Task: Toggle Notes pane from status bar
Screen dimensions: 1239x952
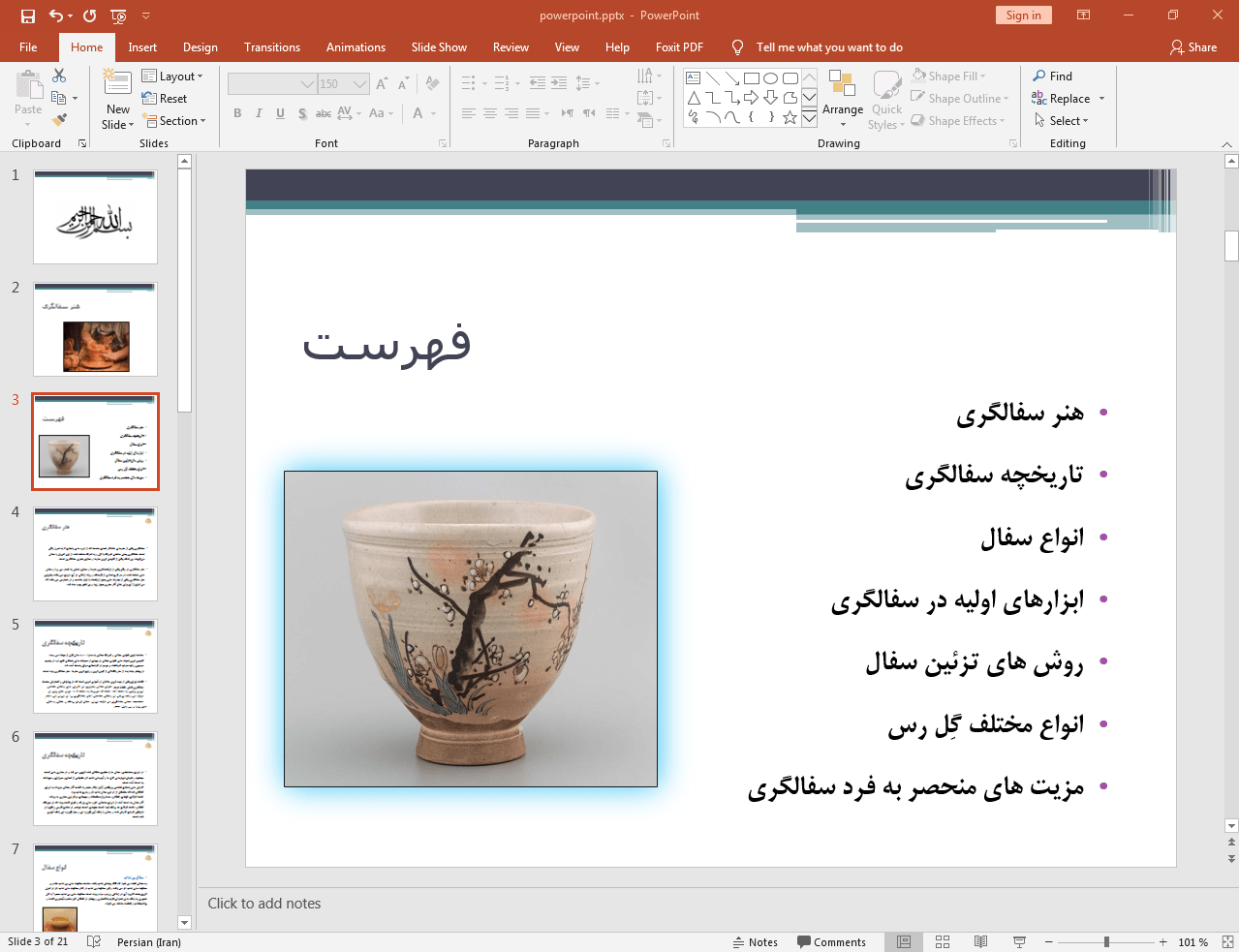Action: [756, 941]
